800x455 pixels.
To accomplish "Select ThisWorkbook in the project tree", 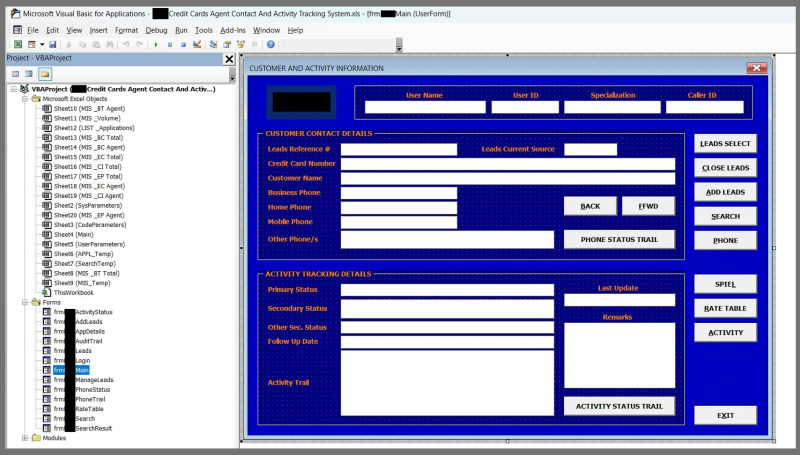I will 73,292.
